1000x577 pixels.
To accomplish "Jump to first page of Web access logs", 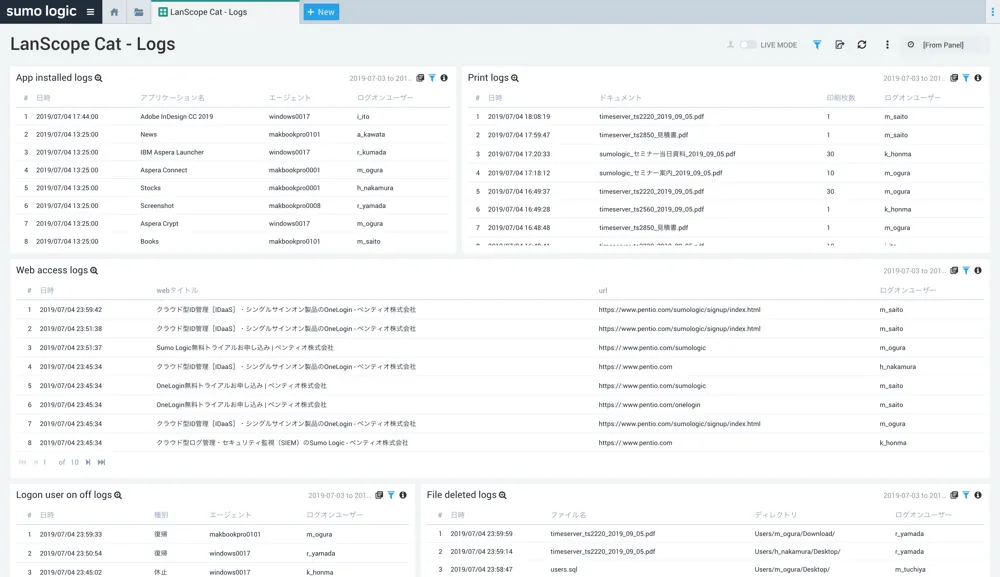I will pyautogui.click(x=22, y=462).
